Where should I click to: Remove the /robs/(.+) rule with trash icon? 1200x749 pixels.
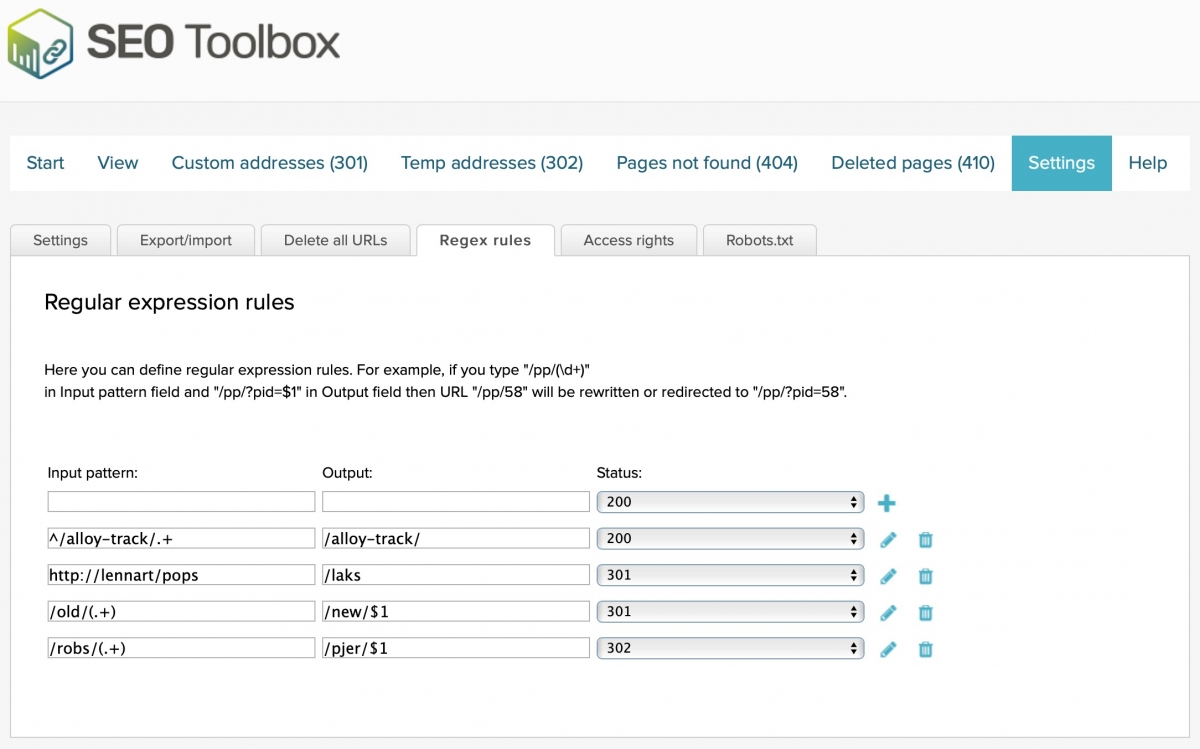click(925, 648)
